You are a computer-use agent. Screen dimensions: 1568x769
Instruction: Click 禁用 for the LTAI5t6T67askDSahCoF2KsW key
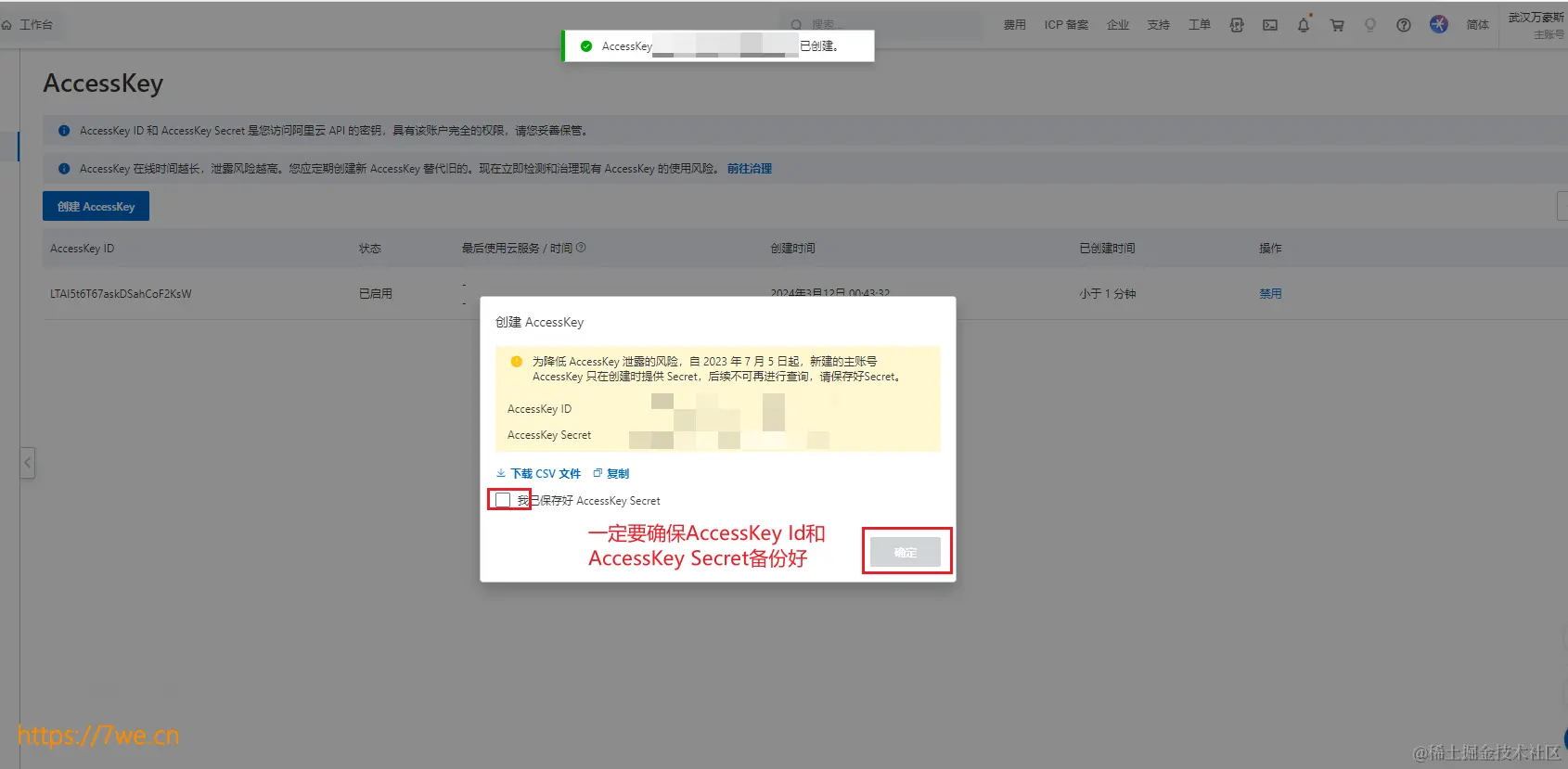click(1270, 293)
